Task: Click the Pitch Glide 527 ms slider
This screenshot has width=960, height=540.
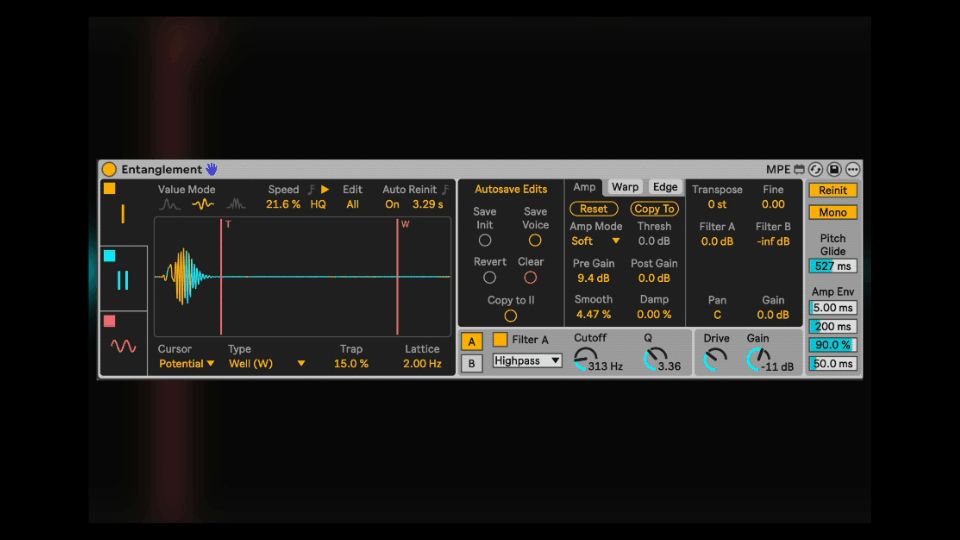Action: click(833, 266)
